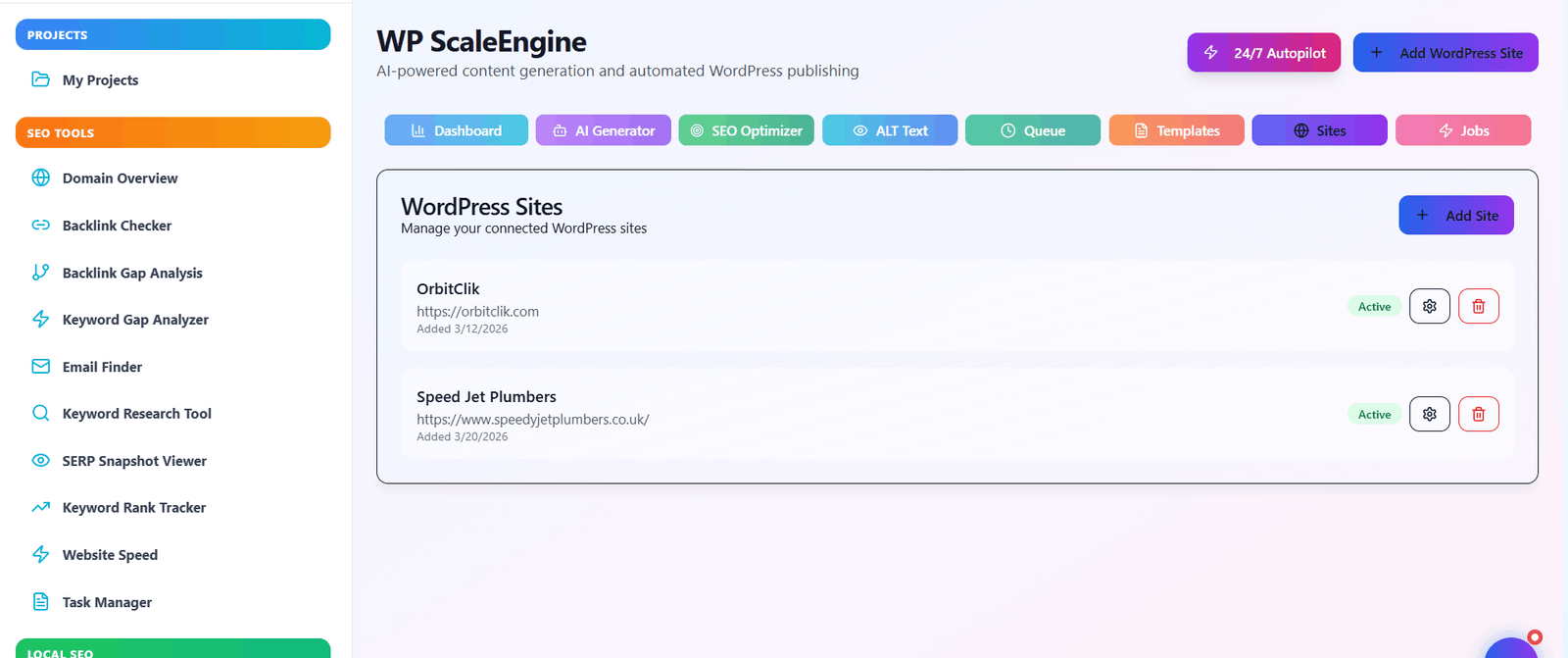The width and height of the screenshot is (1568, 658).
Task: Click trash icon for Speed Jet Plumbers
Action: pos(1478,415)
